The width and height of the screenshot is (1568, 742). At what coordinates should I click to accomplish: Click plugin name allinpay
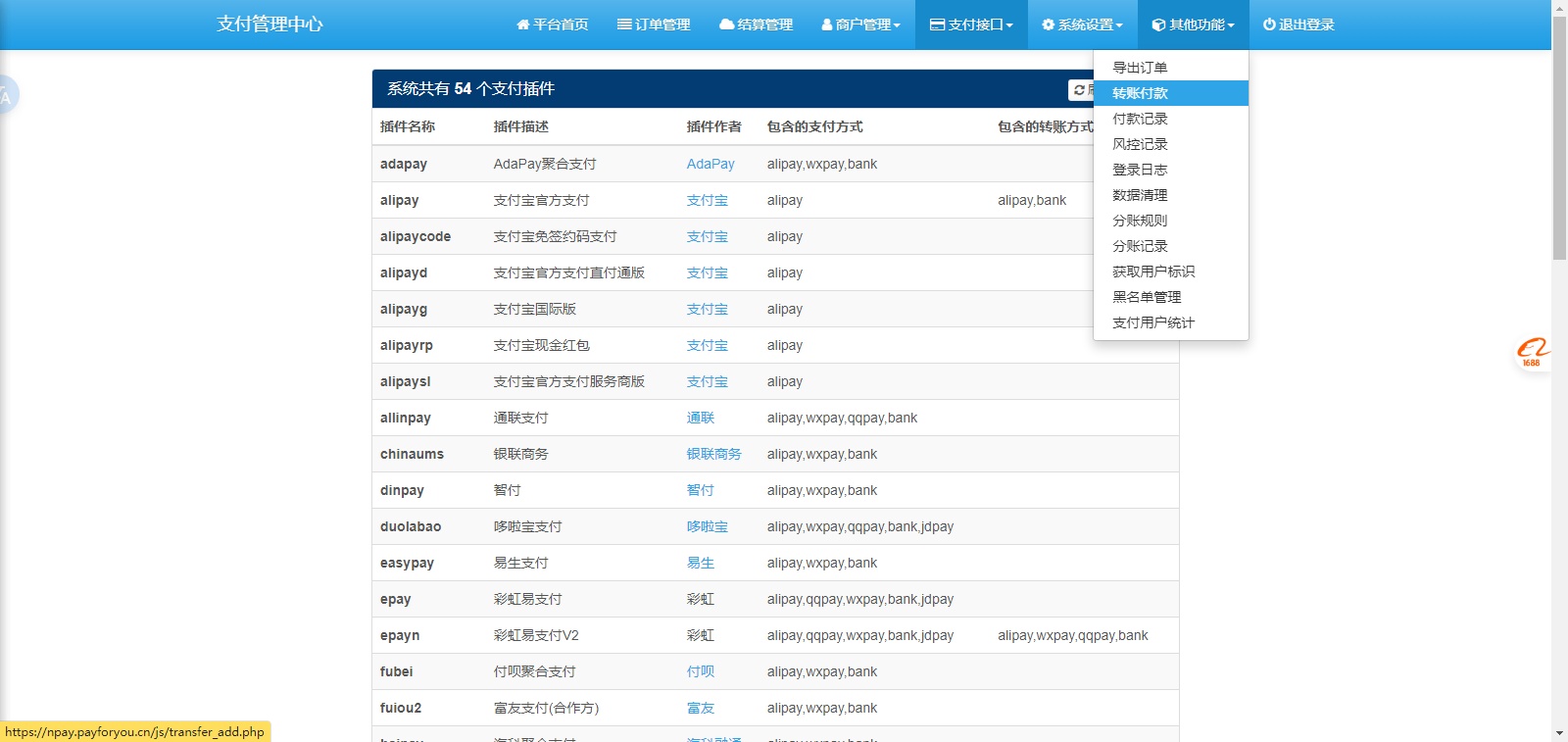coord(406,418)
